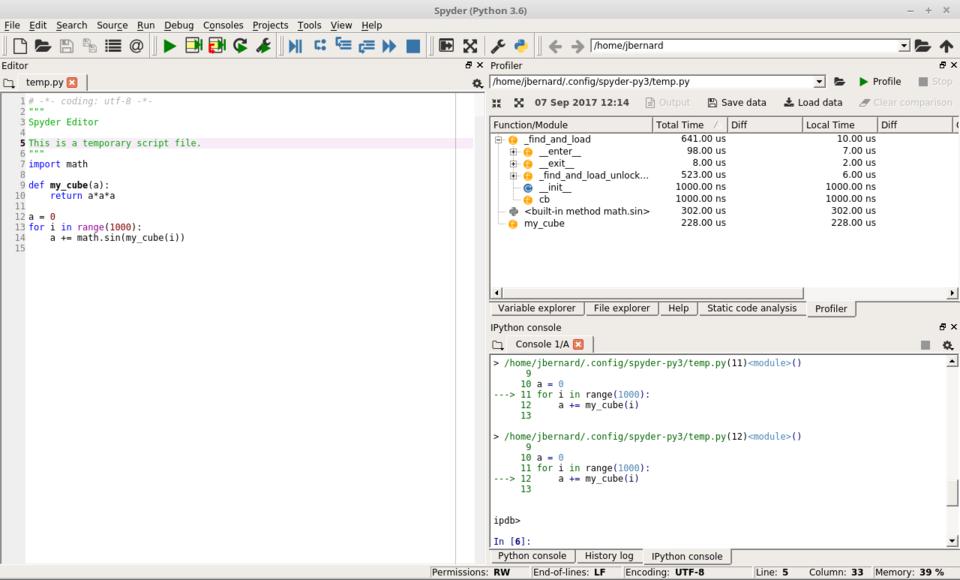Image resolution: width=960 pixels, height=580 pixels.
Task: Collapse the _find_and_load tree node
Action: coord(499,140)
